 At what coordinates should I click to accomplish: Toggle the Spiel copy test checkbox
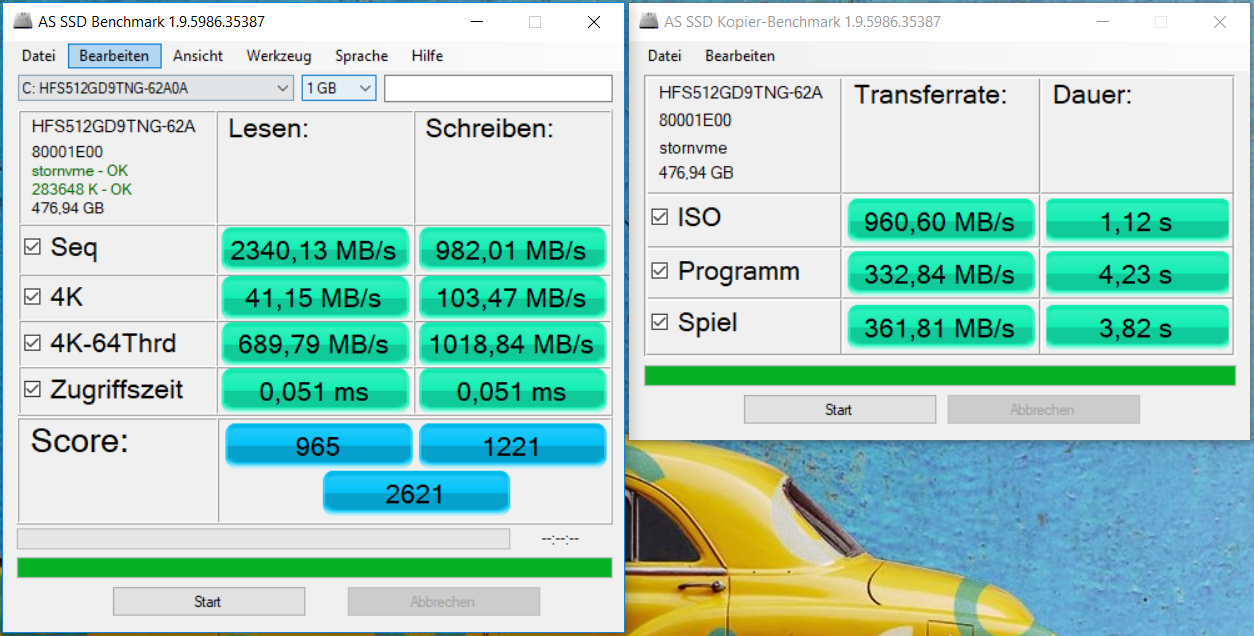pyautogui.click(x=660, y=323)
